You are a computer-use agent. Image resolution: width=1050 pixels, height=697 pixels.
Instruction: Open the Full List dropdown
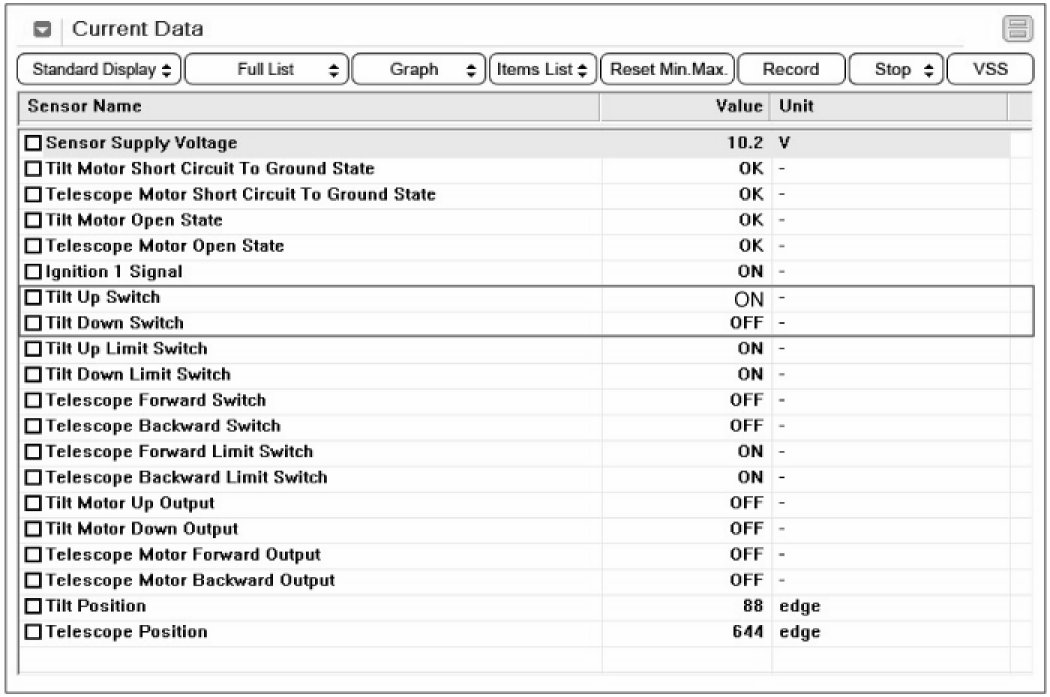(267, 70)
